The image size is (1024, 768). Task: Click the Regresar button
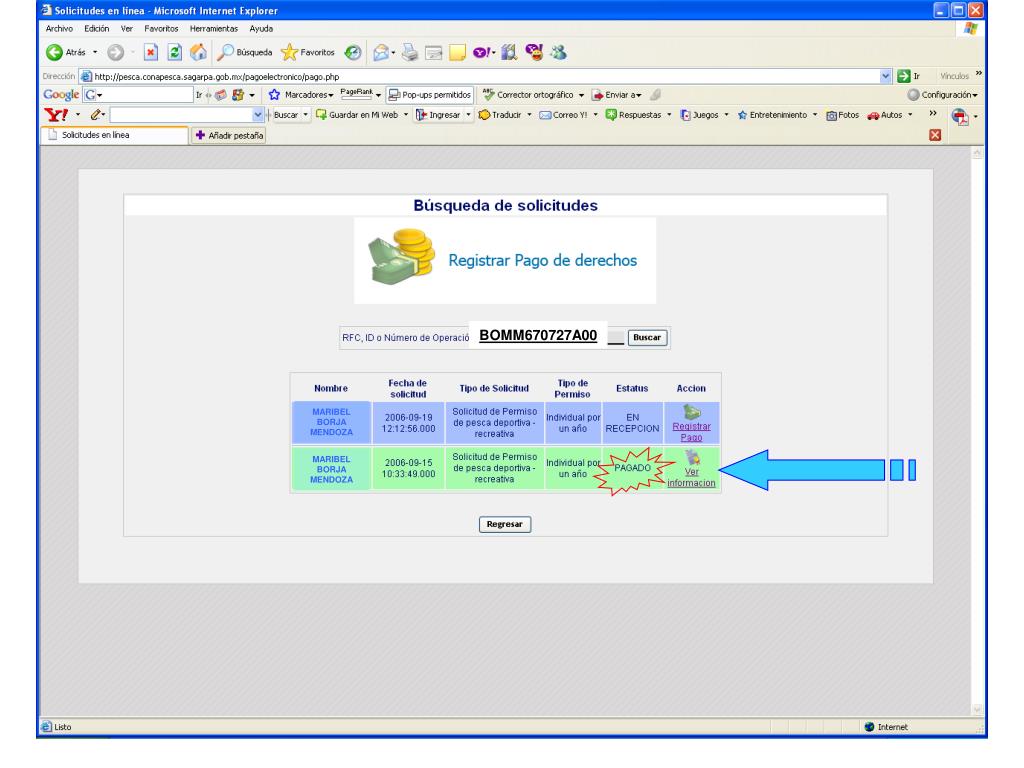pyautogui.click(x=505, y=524)
